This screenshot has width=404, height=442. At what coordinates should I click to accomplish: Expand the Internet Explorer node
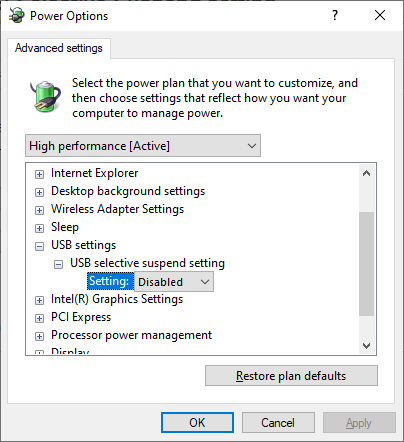[x=39, y=174]
